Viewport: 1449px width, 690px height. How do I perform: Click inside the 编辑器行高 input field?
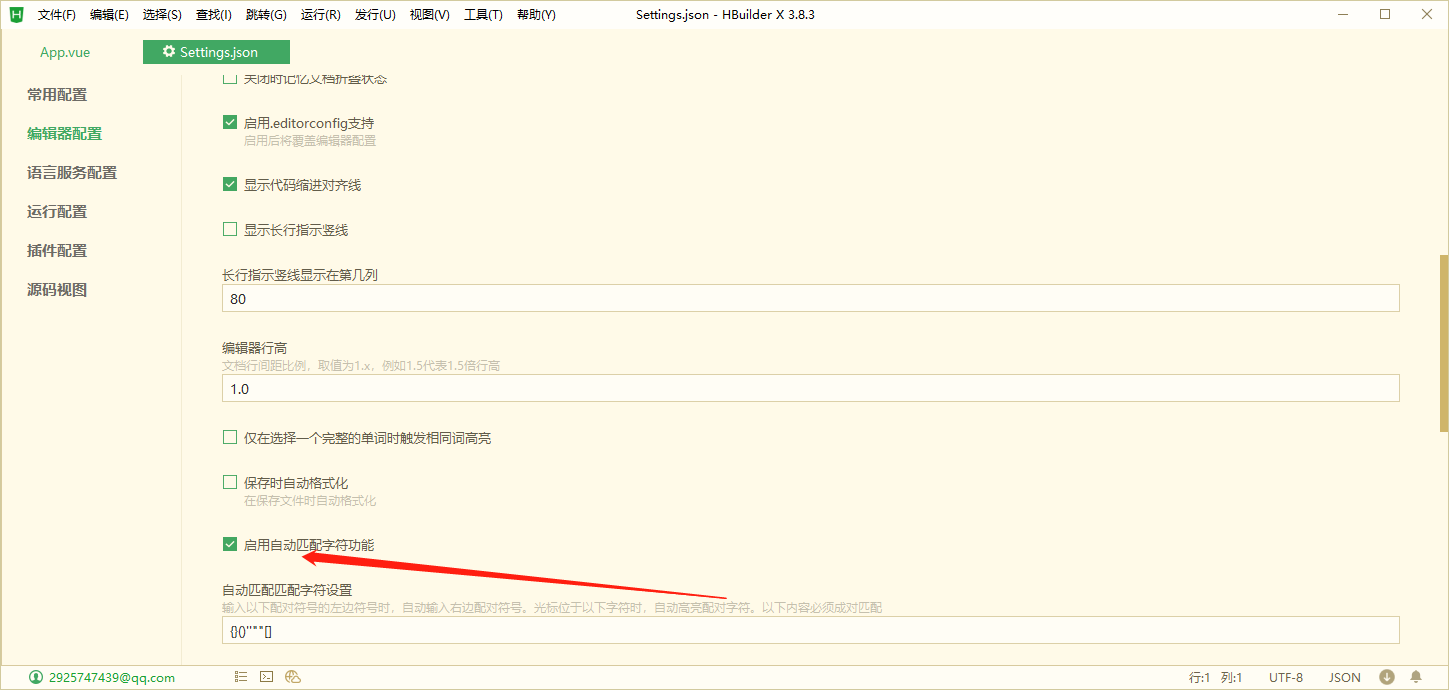(x=700, y=388)
